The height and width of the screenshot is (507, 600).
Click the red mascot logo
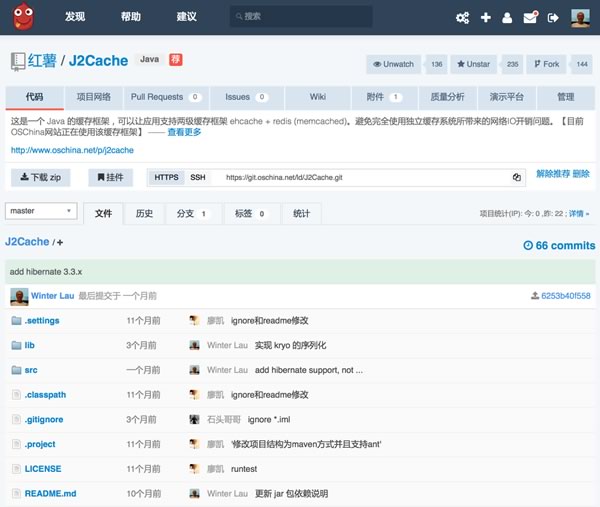pyautogui.click(x=23, y=16)
